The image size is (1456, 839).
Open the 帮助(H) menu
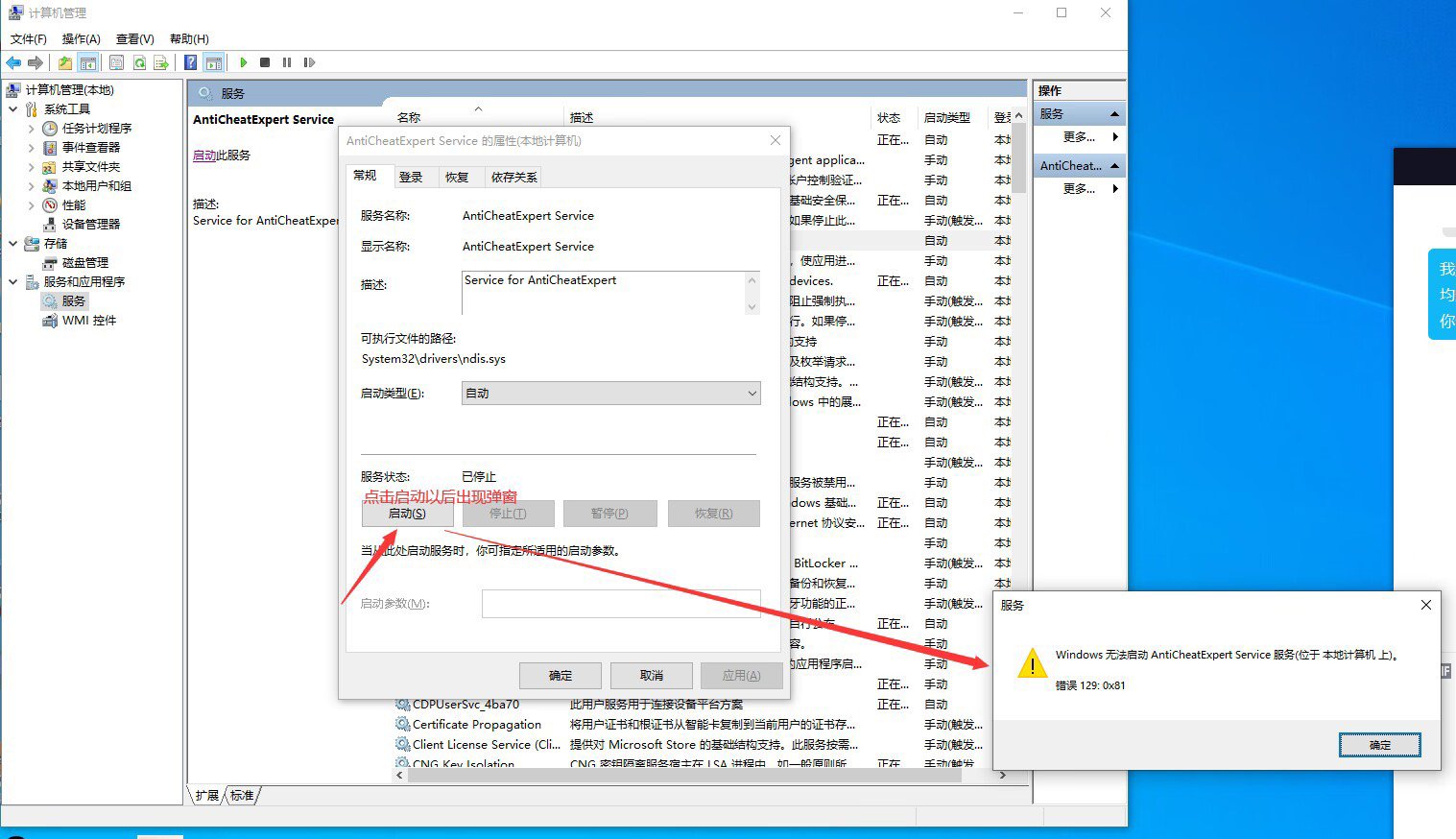[x=189, y=38]
